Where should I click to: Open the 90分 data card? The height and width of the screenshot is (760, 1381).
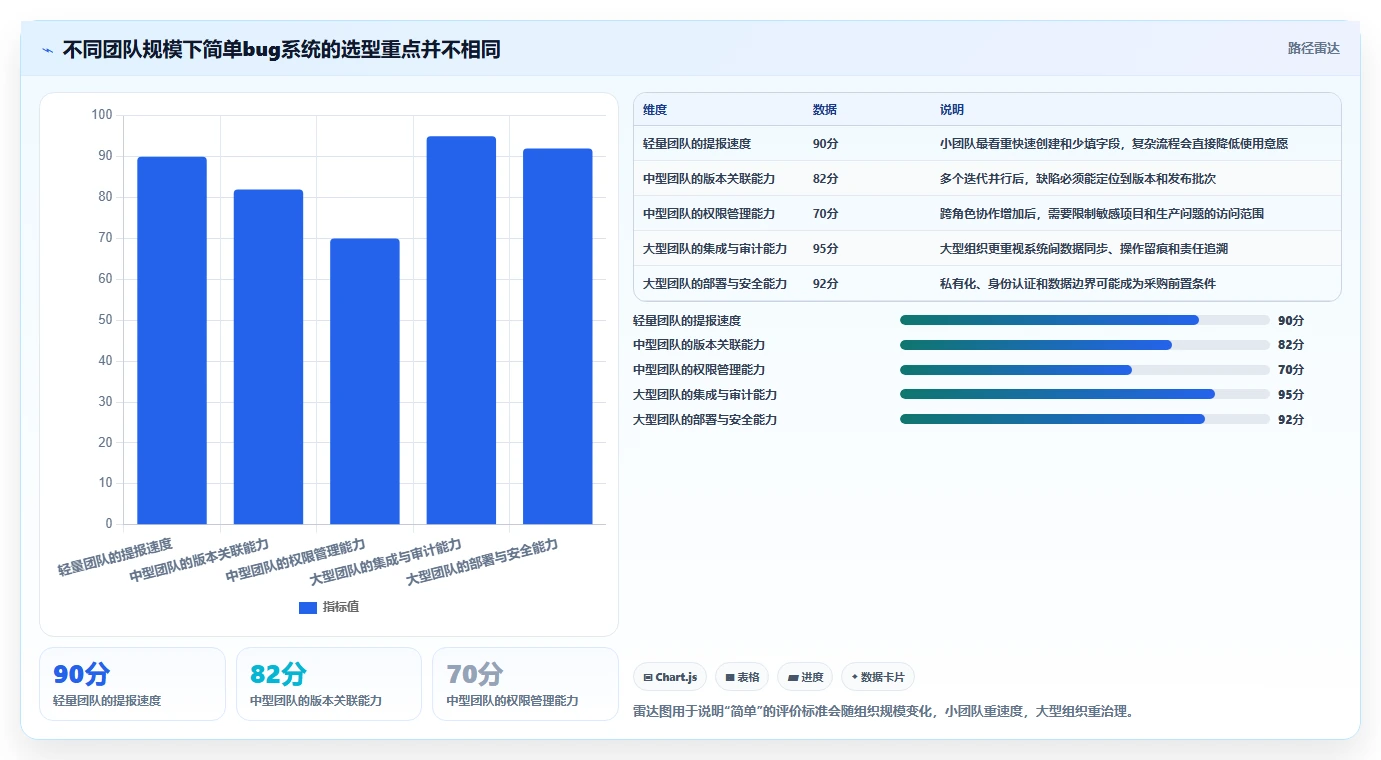coord(132,684)
